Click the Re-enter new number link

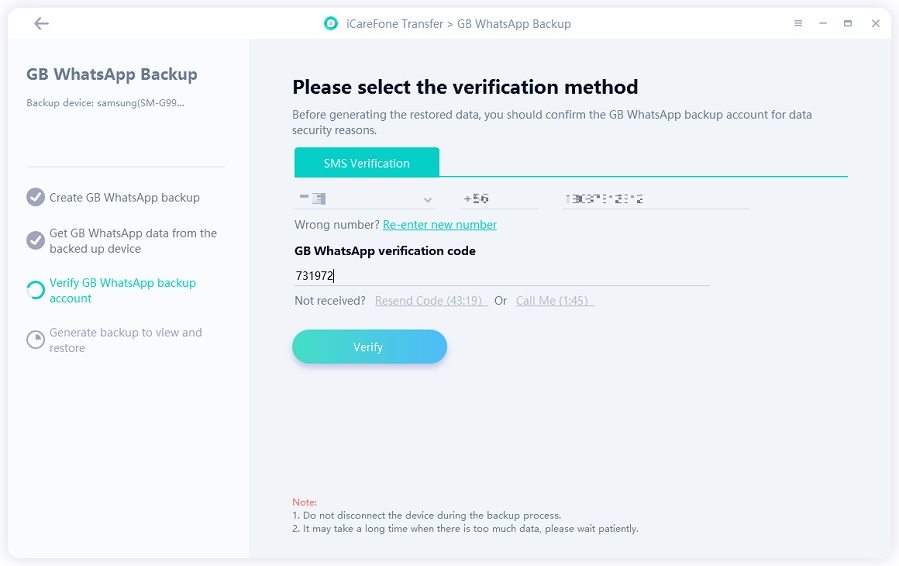(439, 225)
